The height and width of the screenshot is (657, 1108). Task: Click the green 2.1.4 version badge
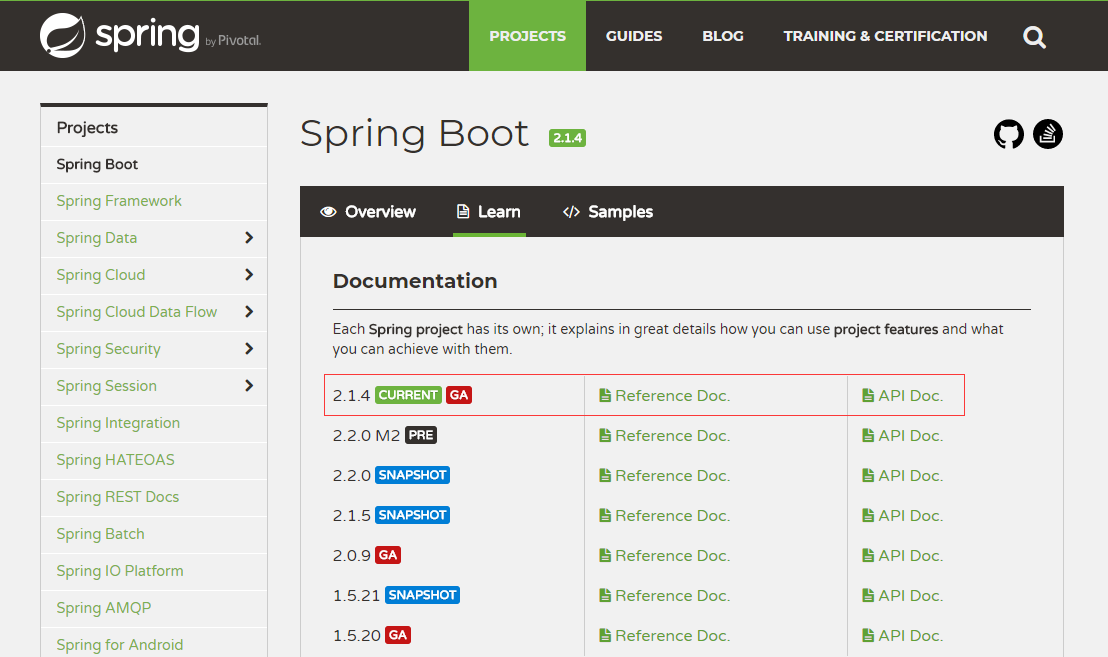pos(567,138)
